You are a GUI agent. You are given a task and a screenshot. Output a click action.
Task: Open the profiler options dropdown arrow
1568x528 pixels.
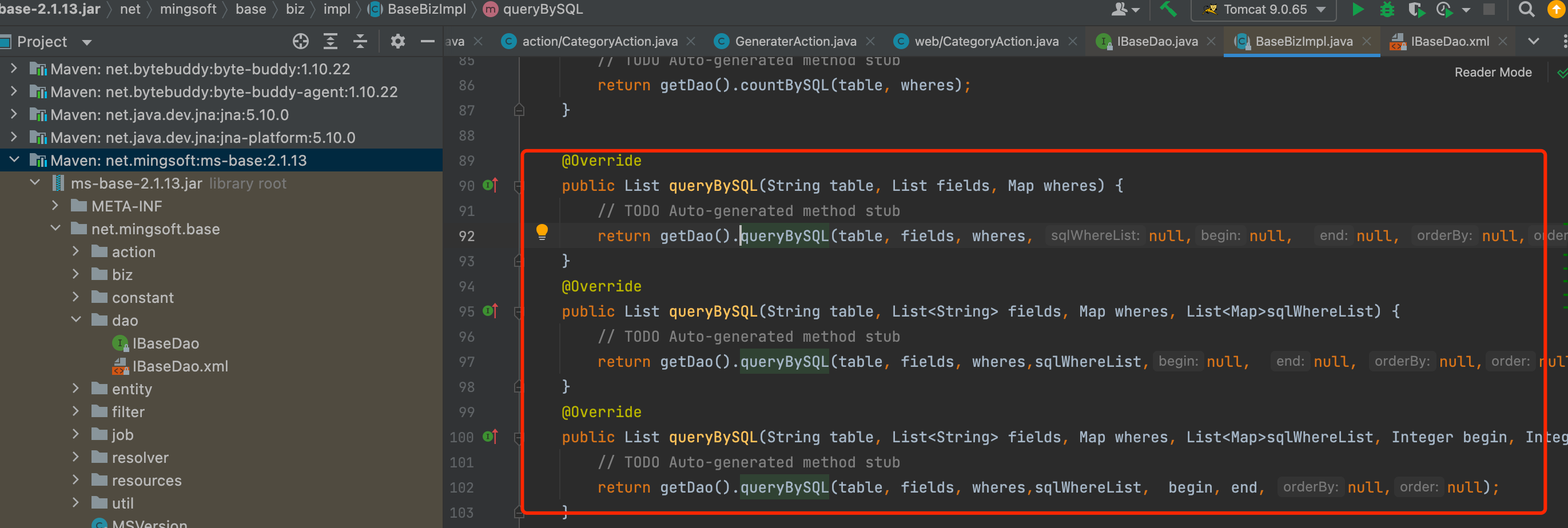1466,10
